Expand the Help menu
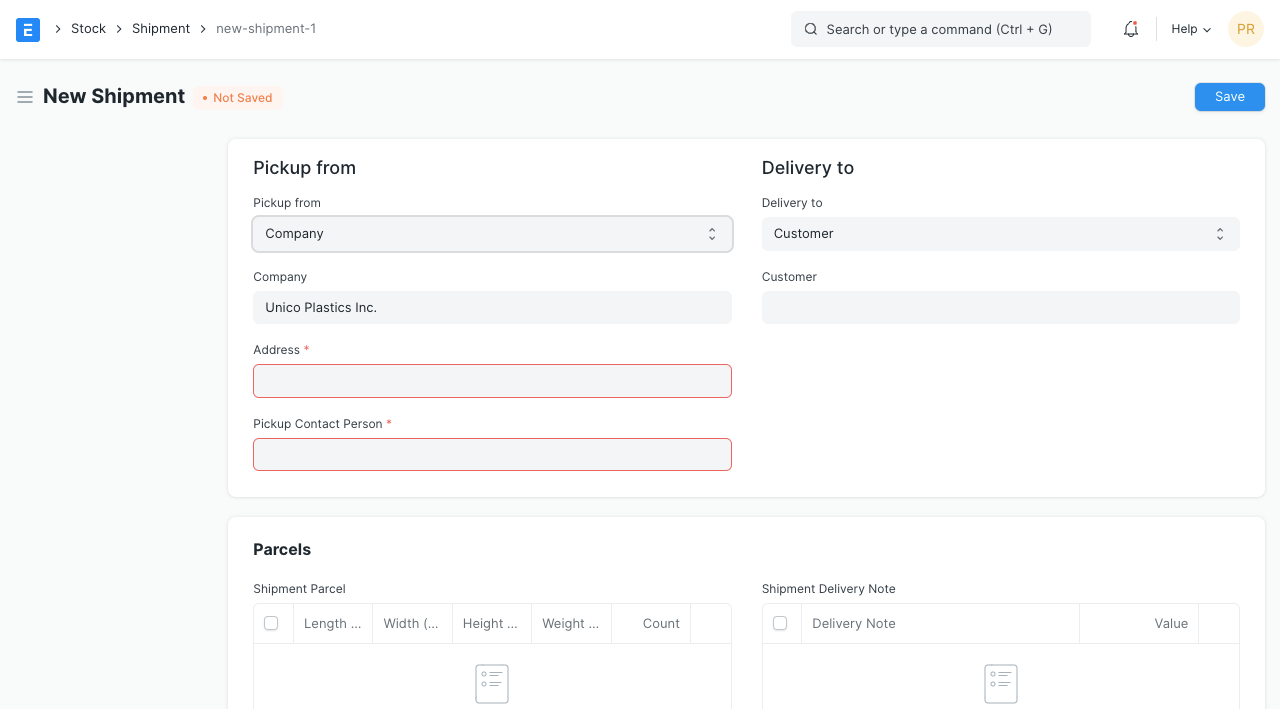The height and width of the screenshot is (709, 1280). point(1190,29)
